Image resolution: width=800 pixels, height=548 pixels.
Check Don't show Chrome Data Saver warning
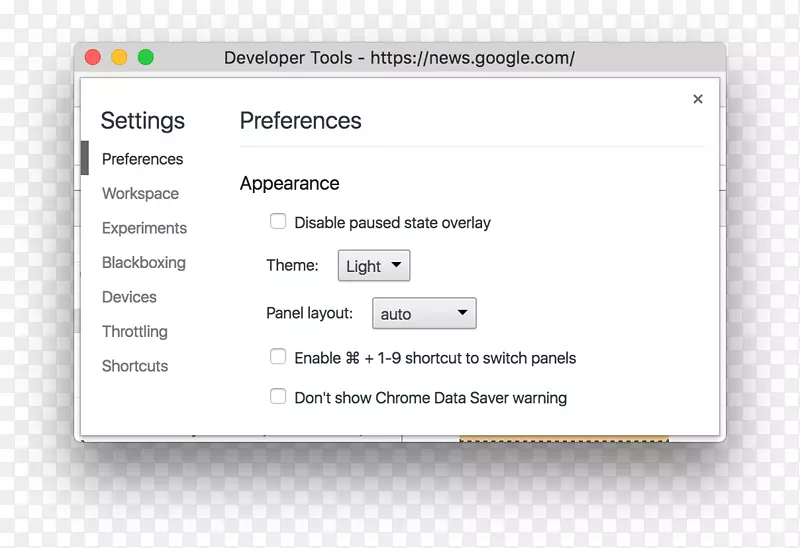coord(278,396)
